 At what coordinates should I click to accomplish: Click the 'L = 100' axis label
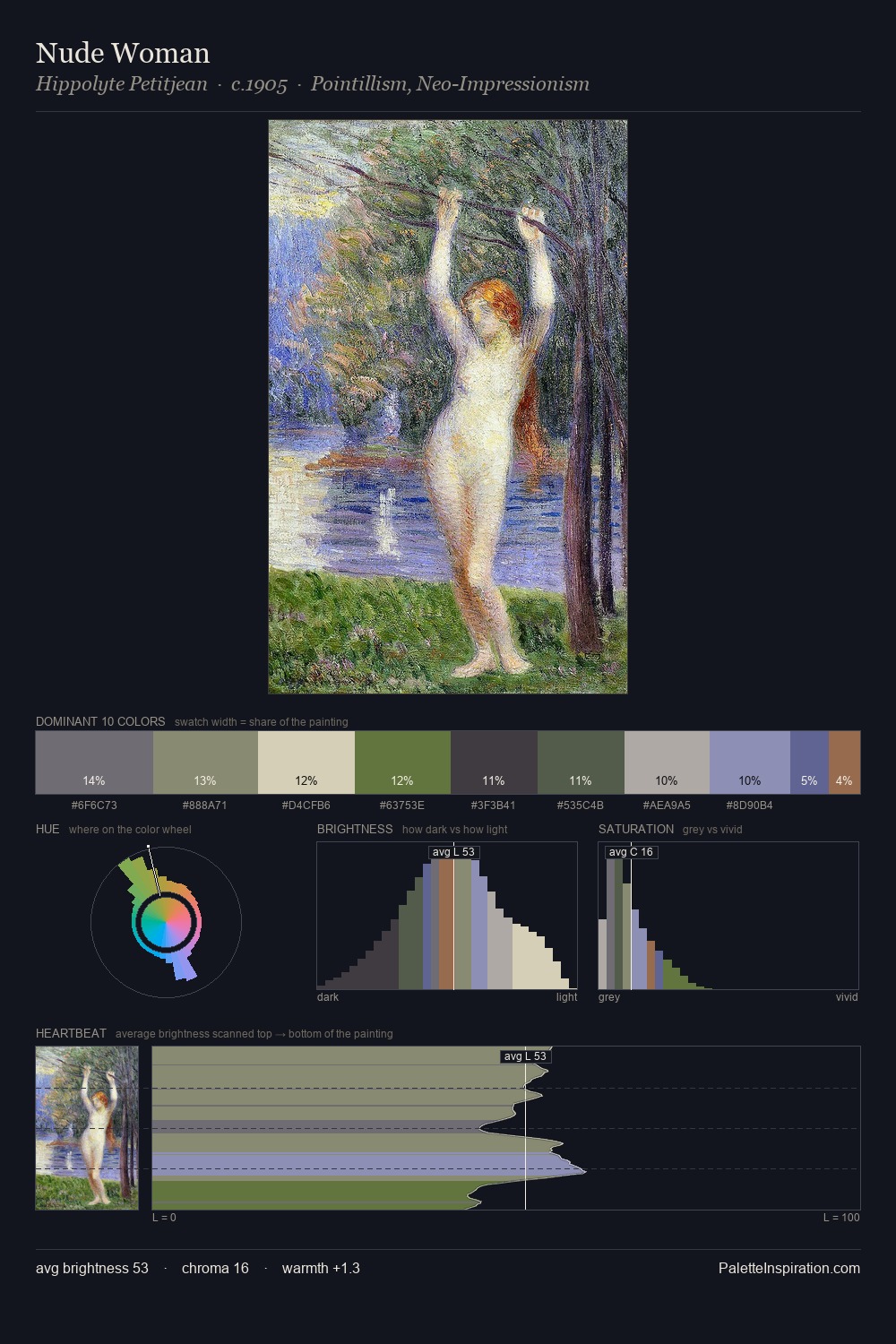pyautogui.click(x=841, y=1218)
